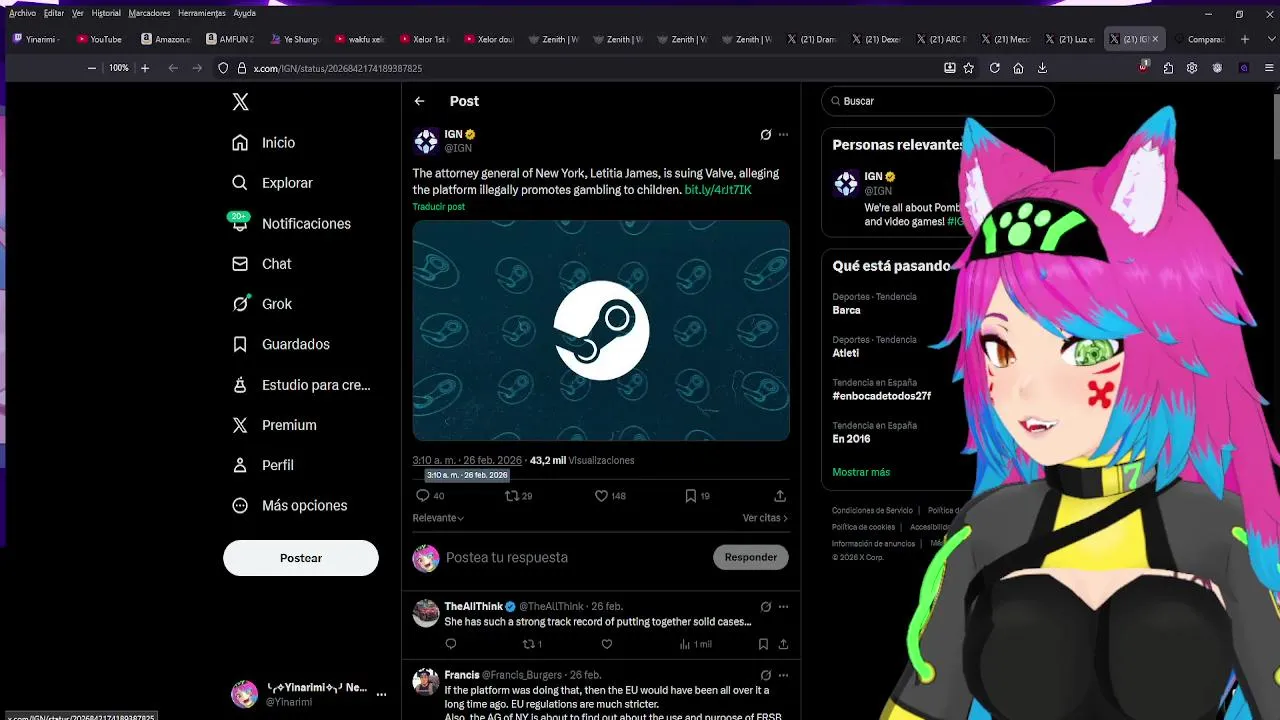This screenshot has width=1280, height=720.
Task: Open the browser extensions puzzle icon
Action: pos(1168,68)
